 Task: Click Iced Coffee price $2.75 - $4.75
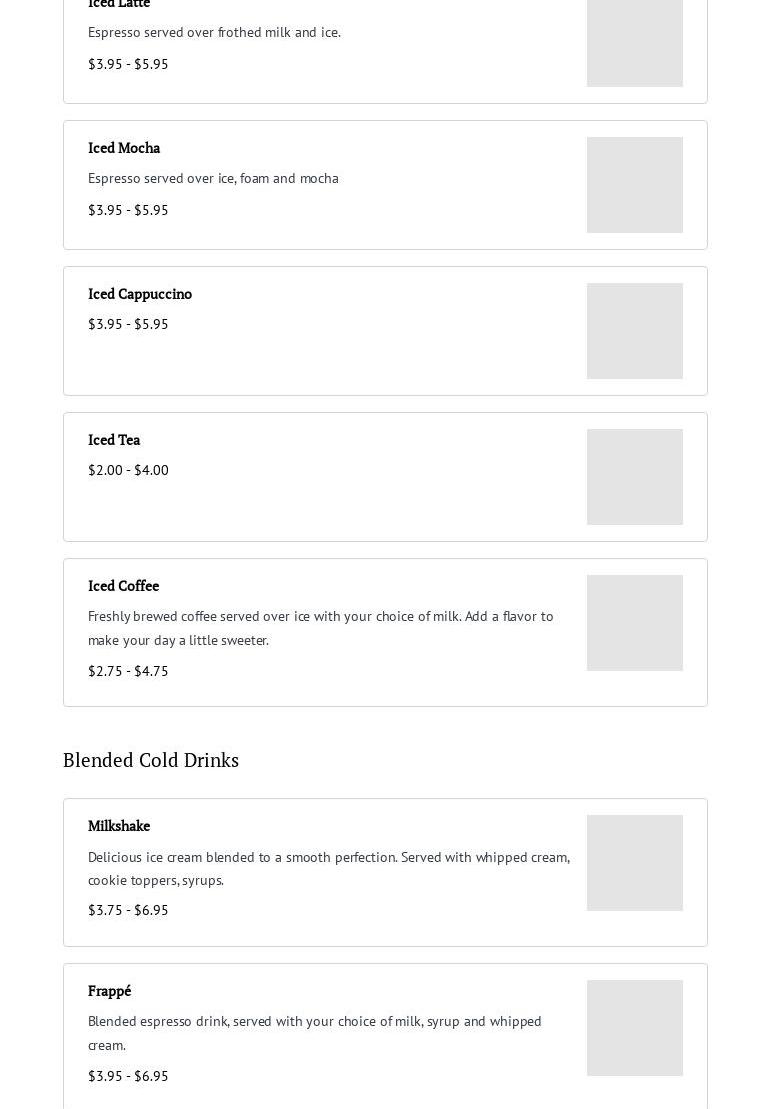[x=128, y=671]
